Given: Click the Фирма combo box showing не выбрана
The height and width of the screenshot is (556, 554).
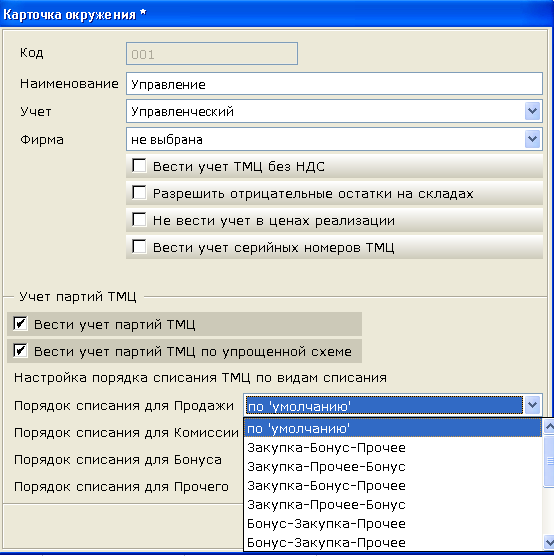Looking at the screenshot, I should 334,139.
